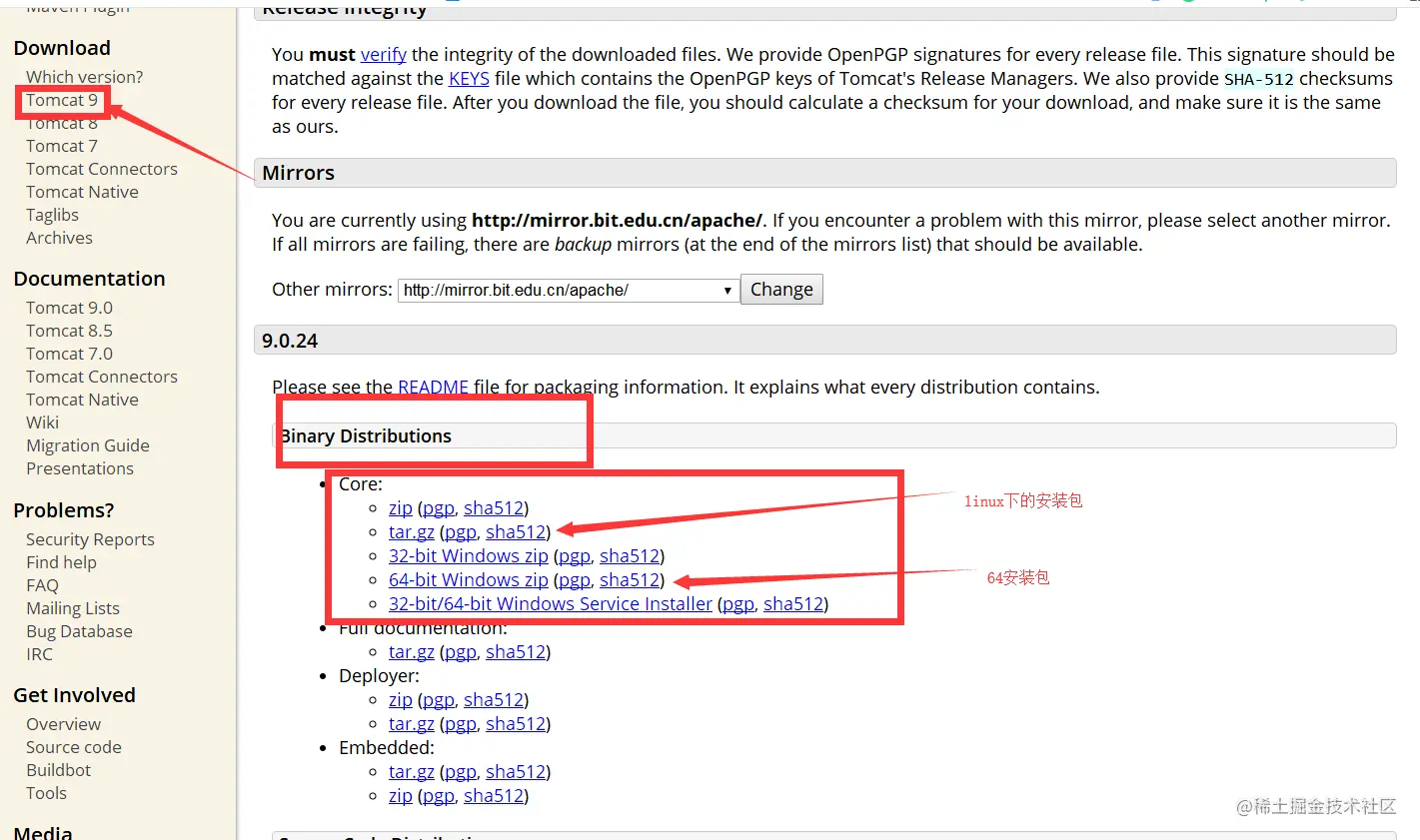The height and width of the screenshot is (840, 1420).
Task: Open Tomcat 9 download page link
Action: 62,100
